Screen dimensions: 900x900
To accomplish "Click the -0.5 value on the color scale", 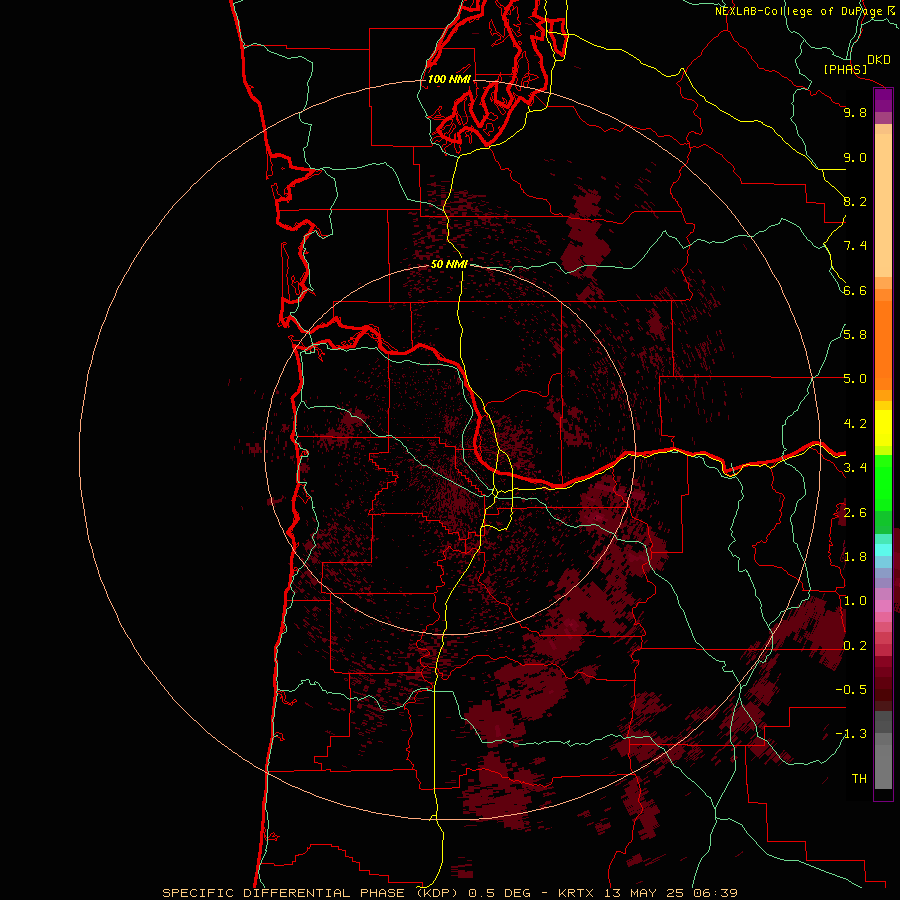I will coord(851,690).
